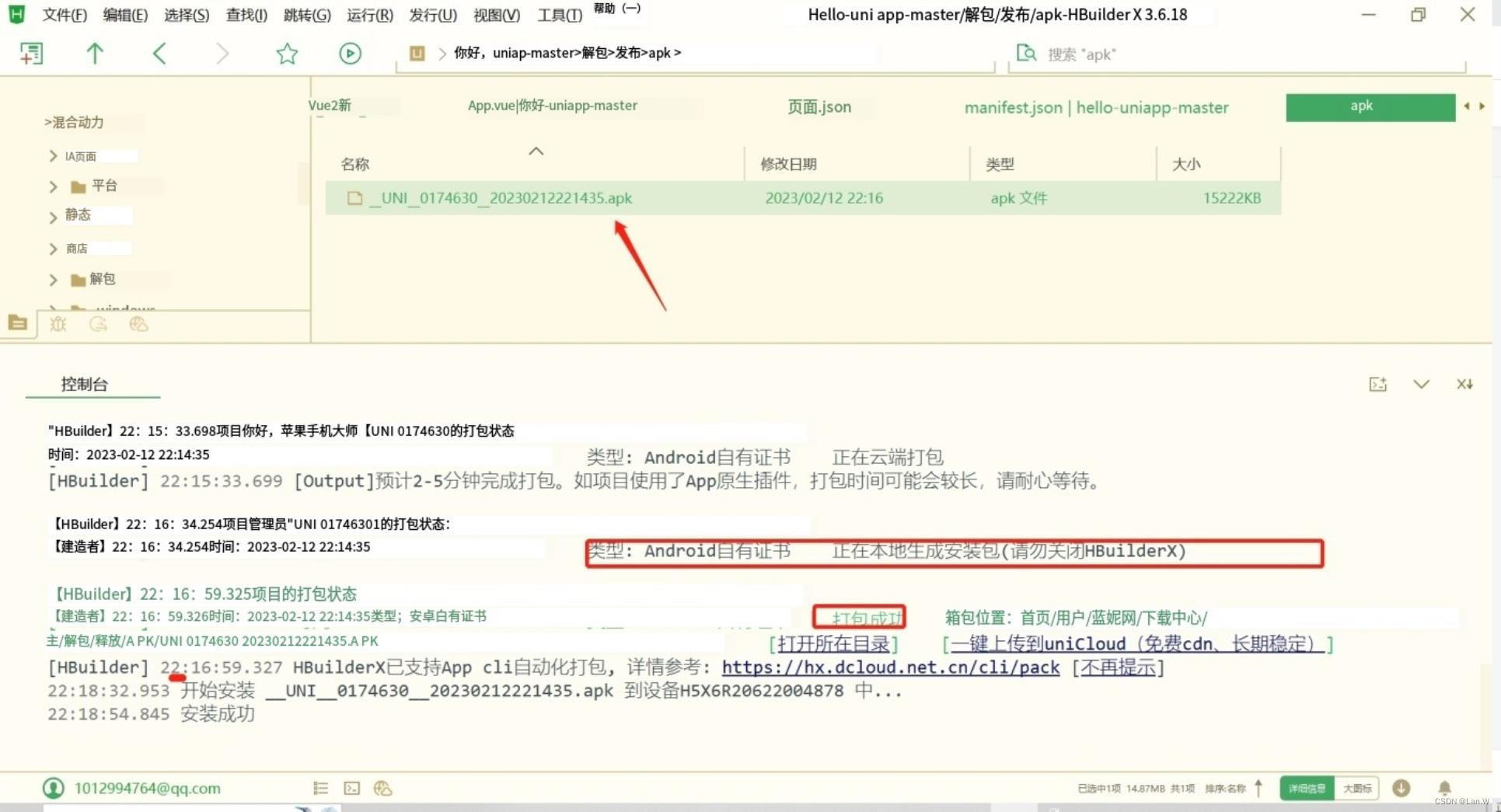Open the 视图(V) menu
The width and height of the screenshot is (1501, 812).
point(497,15)
